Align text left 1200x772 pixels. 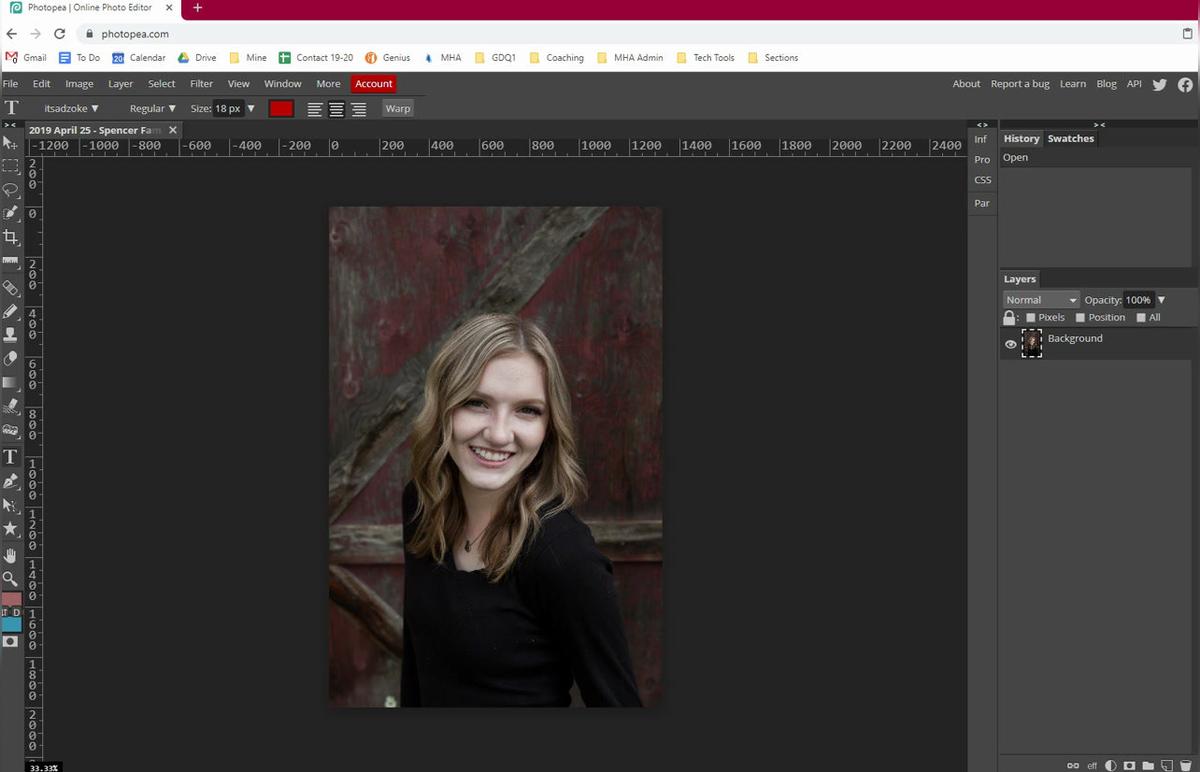click(x=315, y=109)
